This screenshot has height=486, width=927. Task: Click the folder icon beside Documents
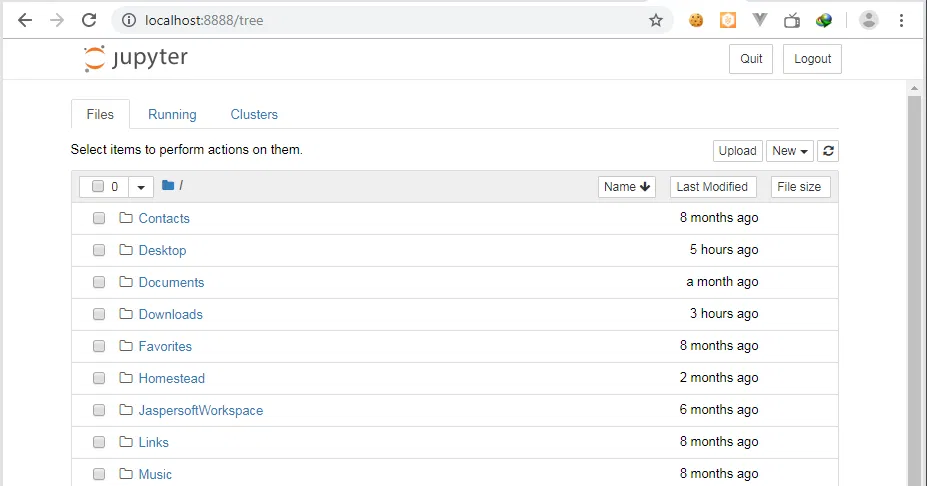click(125, 281)
